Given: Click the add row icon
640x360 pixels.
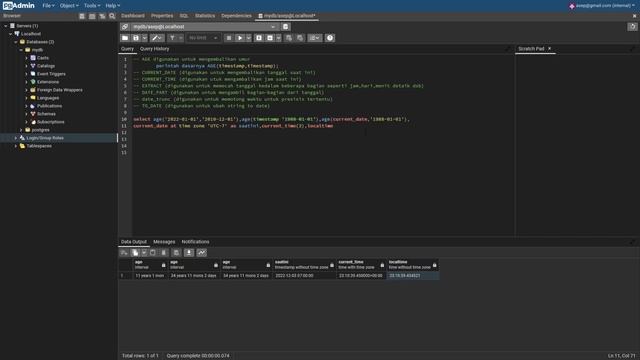Looking at the screenshot, I should tap(124, 253).
